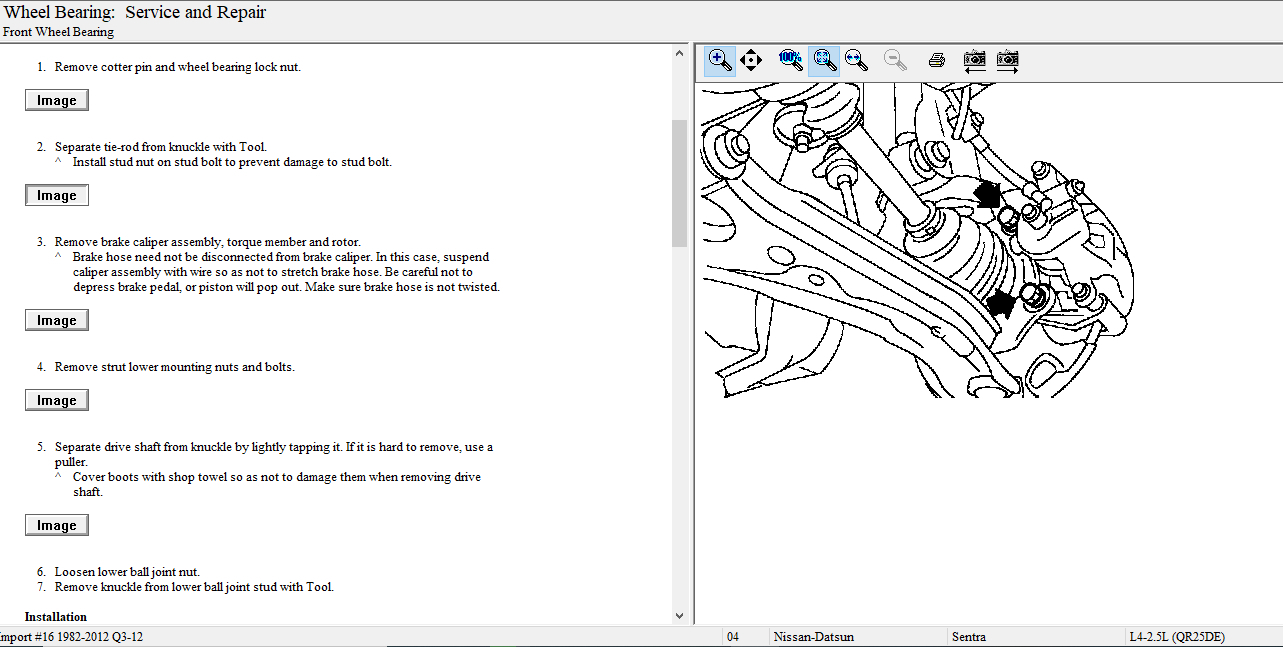This screenshot has width=1283, height=647.
Task: Click status bar year '04'
Action: pyautogui.click(x=732, y=637)
